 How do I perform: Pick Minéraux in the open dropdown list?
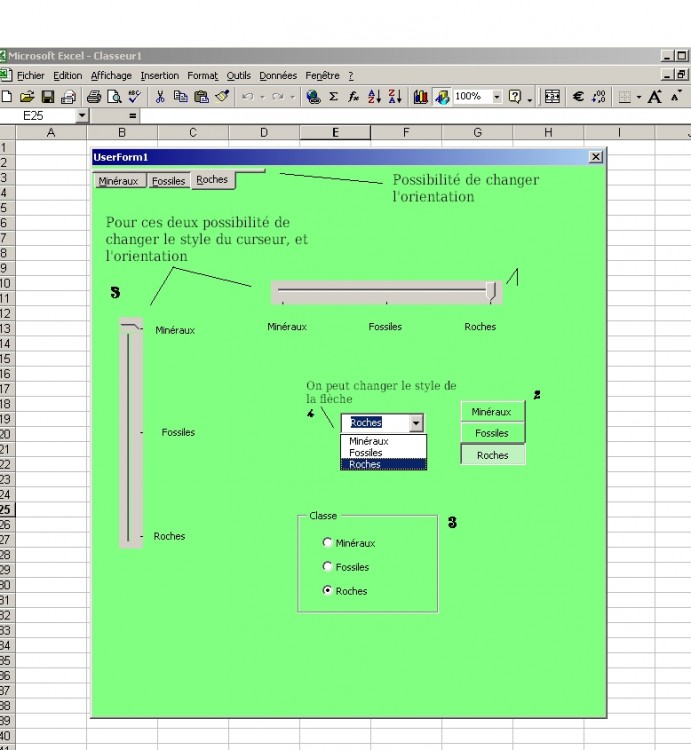(x=370, y=441)
